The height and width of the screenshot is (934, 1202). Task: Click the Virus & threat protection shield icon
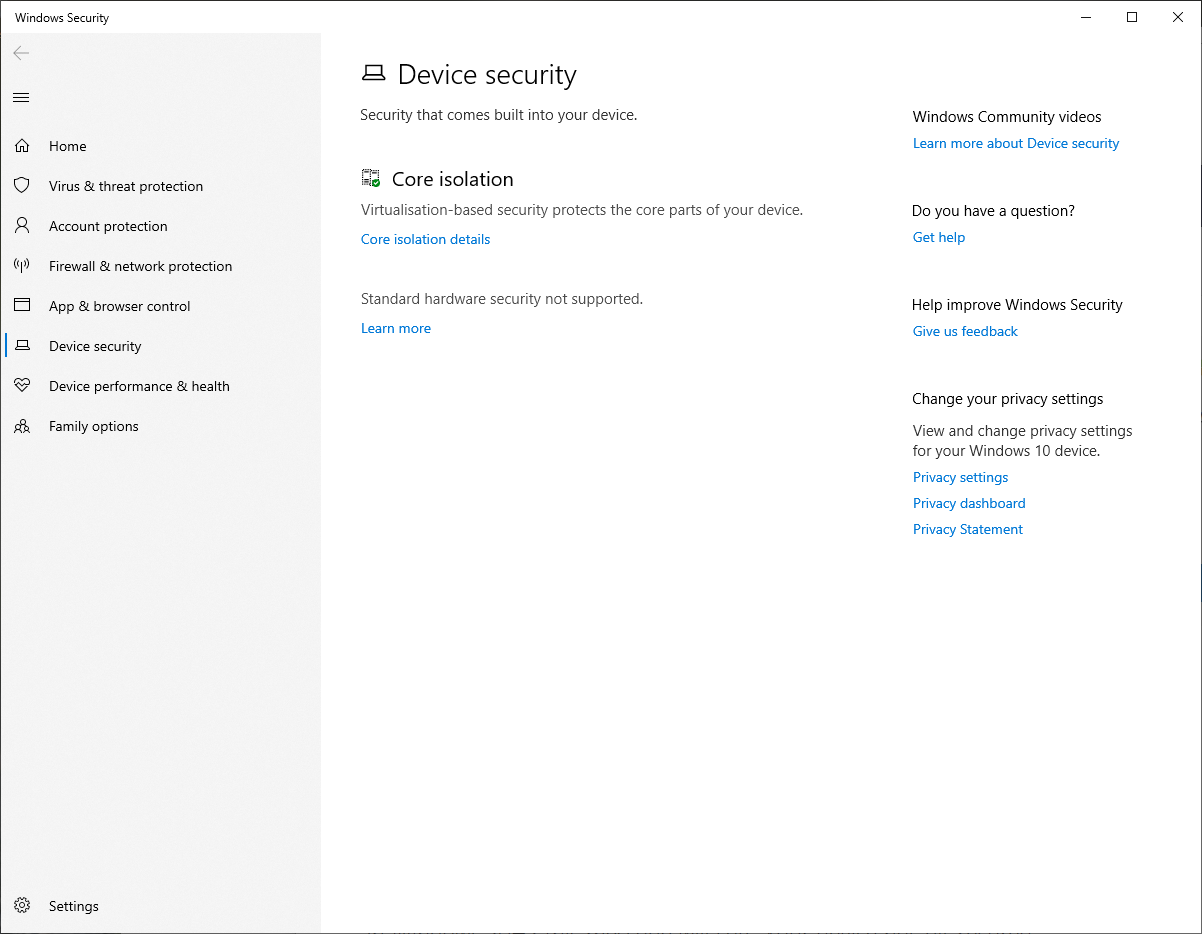point(22,186)
